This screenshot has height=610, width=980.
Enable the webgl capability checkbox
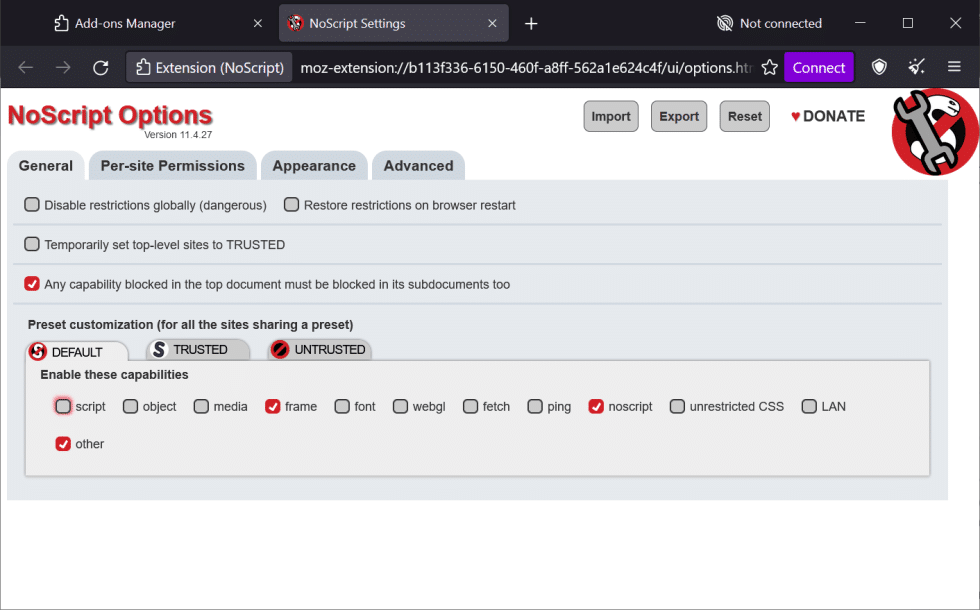click(x=400, y=406)
